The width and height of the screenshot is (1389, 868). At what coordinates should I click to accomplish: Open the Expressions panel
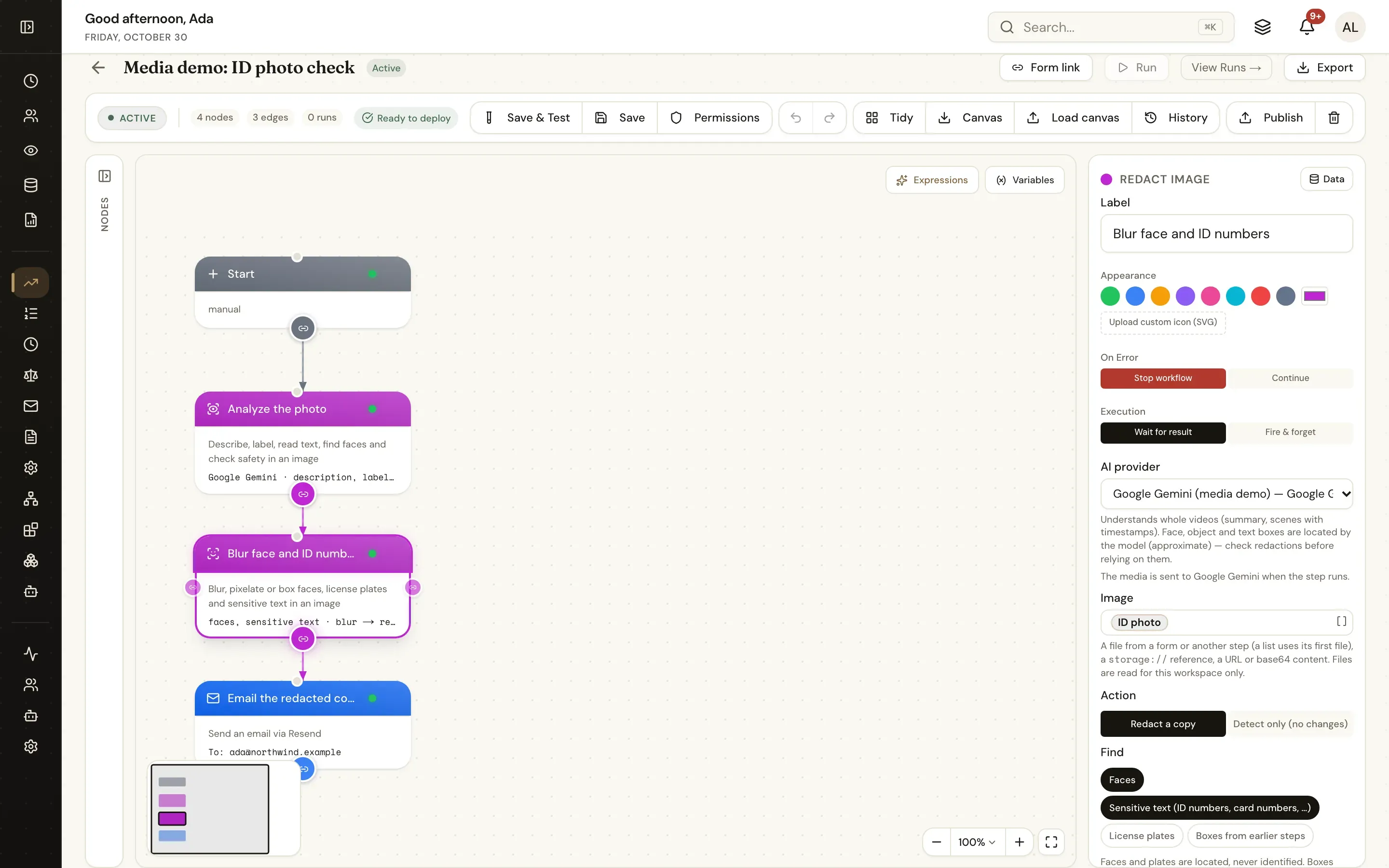click(x=932, y=180)
